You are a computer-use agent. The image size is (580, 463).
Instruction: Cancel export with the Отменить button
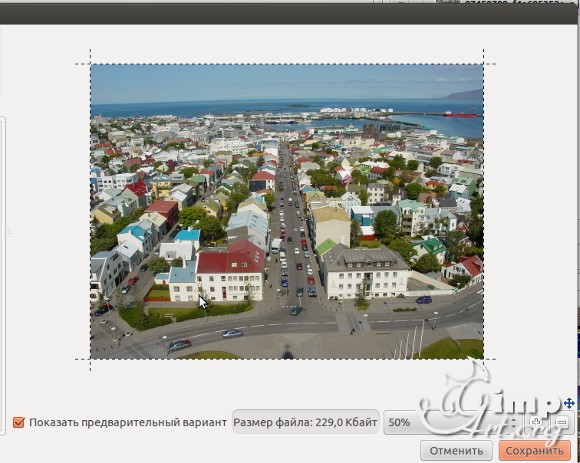(456, 451)
